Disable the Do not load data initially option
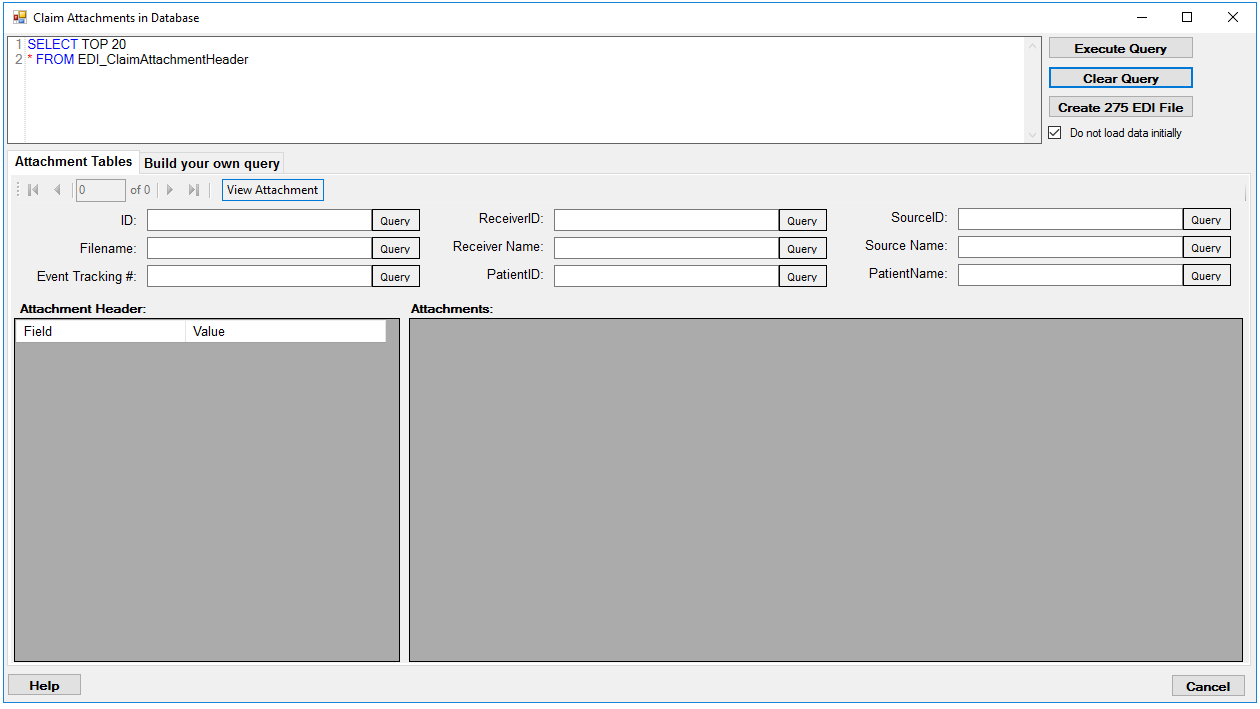1260x709 pixels. (x=1055, y=132)
